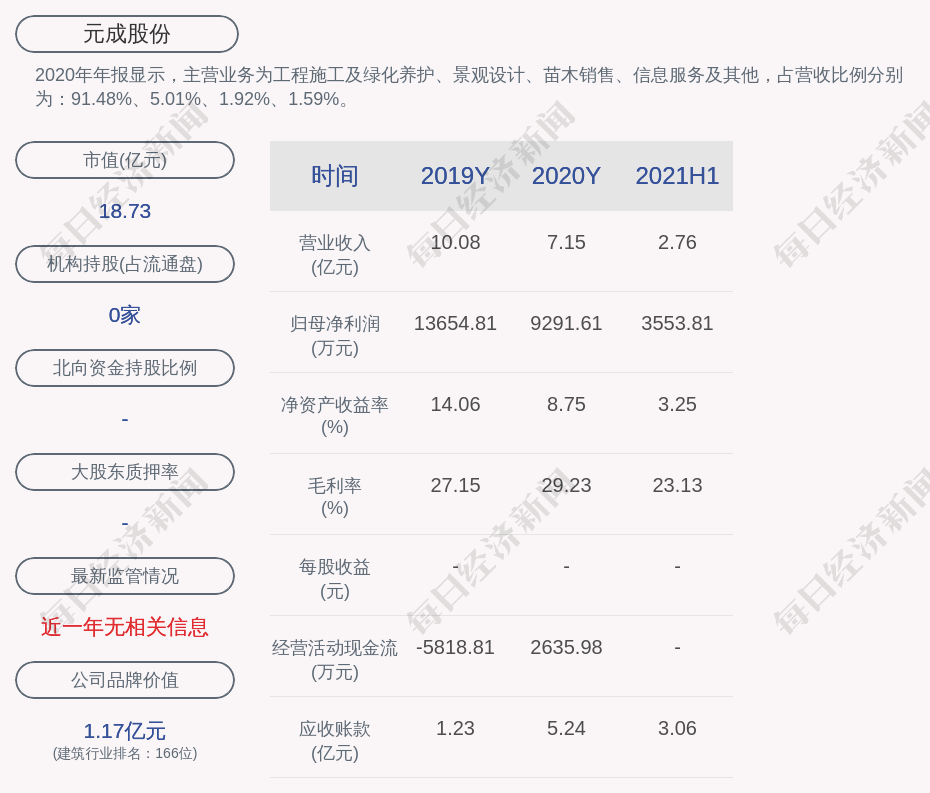Select the 市值(亿元) label pill
This screenshot has height=793, width=930.
(x=125, y=160)
